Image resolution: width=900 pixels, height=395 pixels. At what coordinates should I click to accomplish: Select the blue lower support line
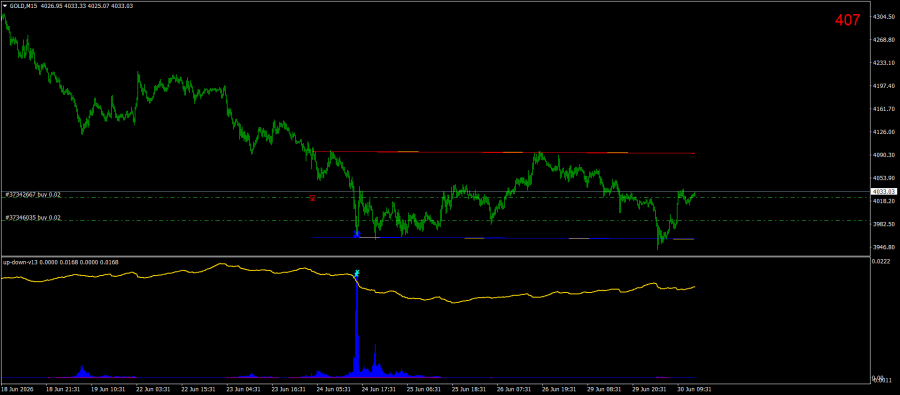pyautogui.click(x=504, y=238)
